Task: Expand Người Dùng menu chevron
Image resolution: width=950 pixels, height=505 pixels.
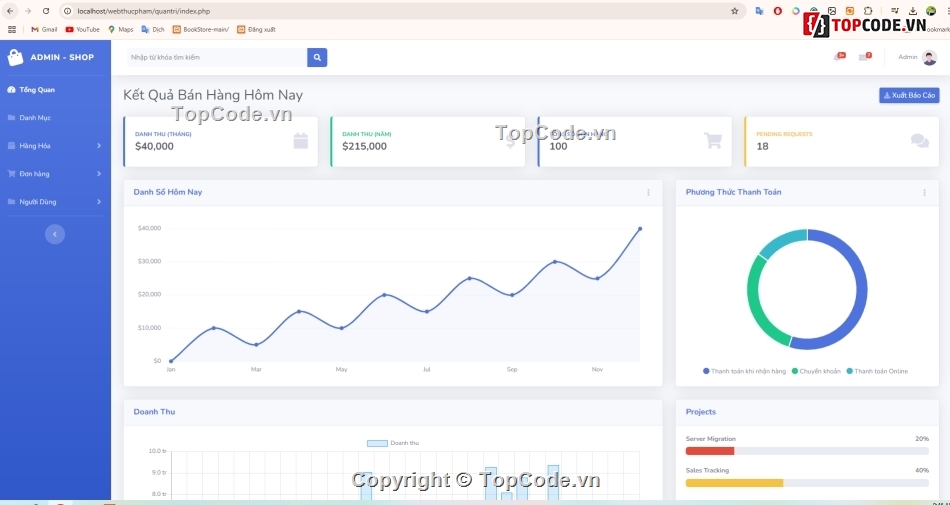Action: 99,202
